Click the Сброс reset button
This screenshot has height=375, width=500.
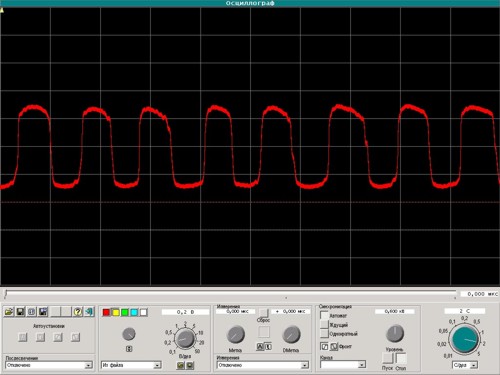[263, 313]
